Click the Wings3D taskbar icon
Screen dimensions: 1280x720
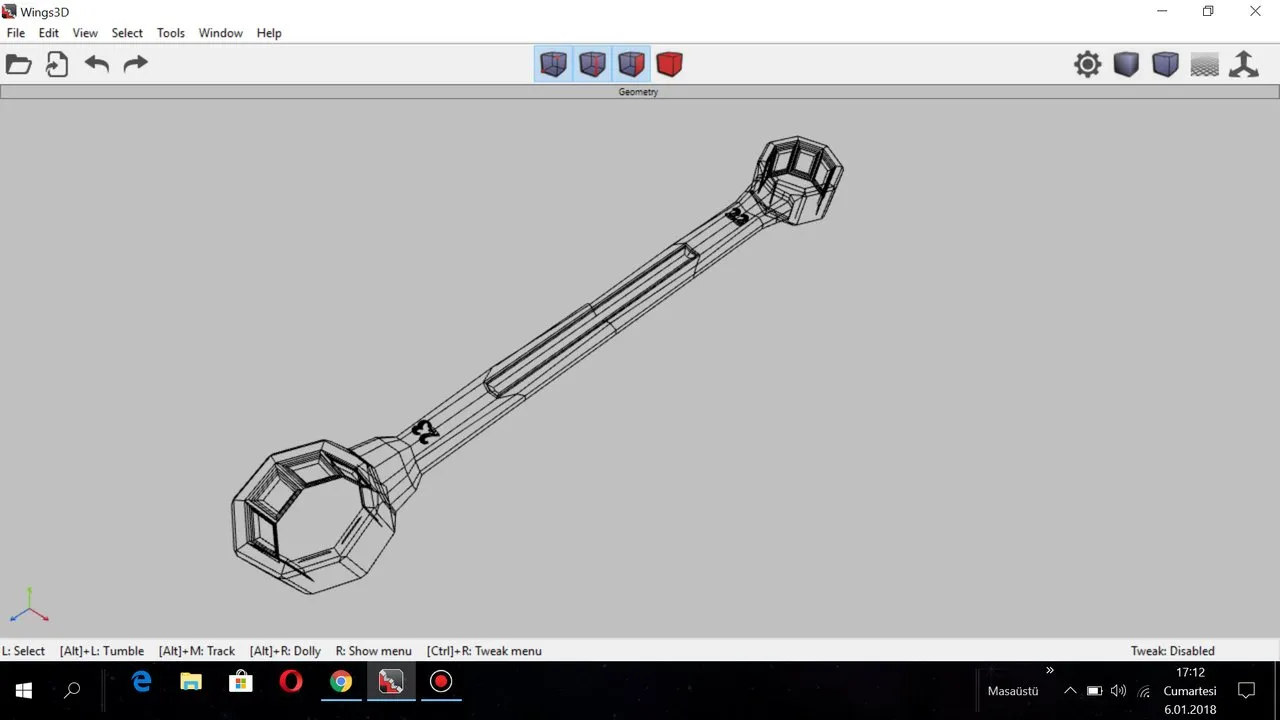pyautogui.click(x=391, y=682)
